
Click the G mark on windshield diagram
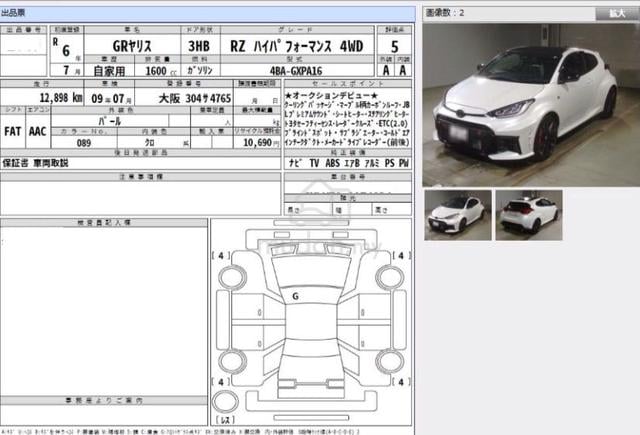(x=295, y=296)
